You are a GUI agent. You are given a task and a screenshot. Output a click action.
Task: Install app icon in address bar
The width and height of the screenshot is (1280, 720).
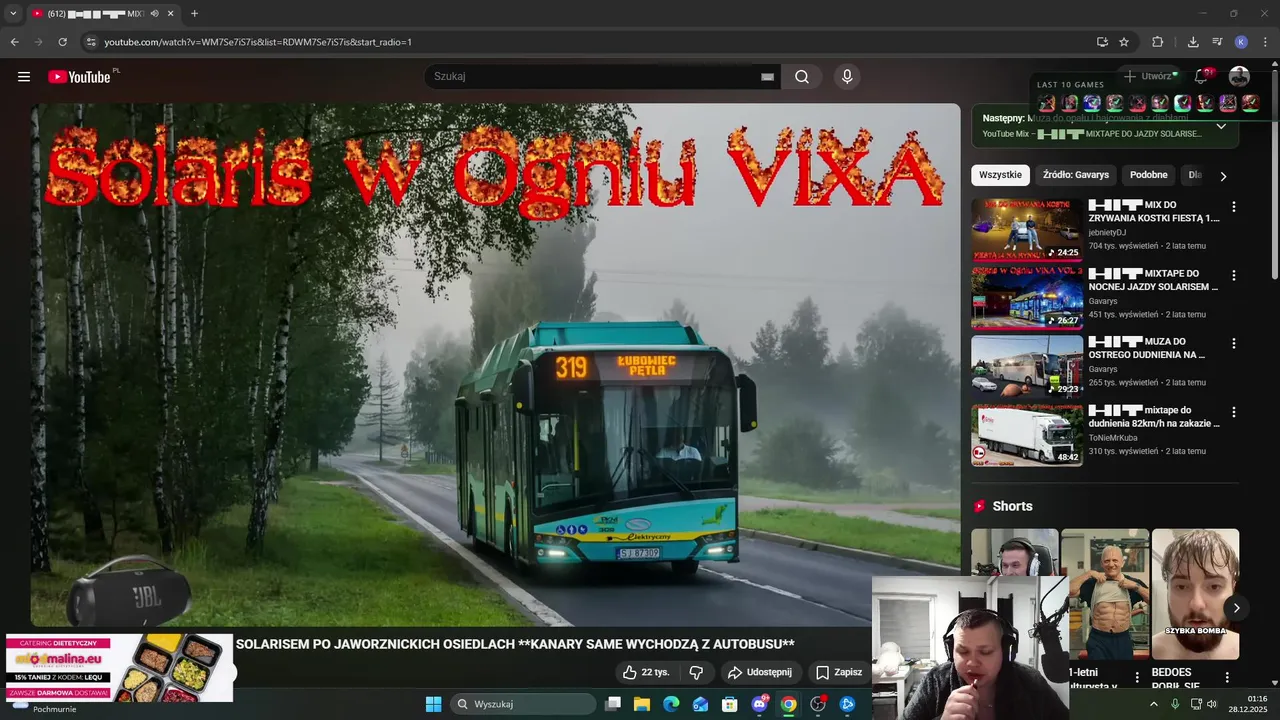(x=1102, y=42)
